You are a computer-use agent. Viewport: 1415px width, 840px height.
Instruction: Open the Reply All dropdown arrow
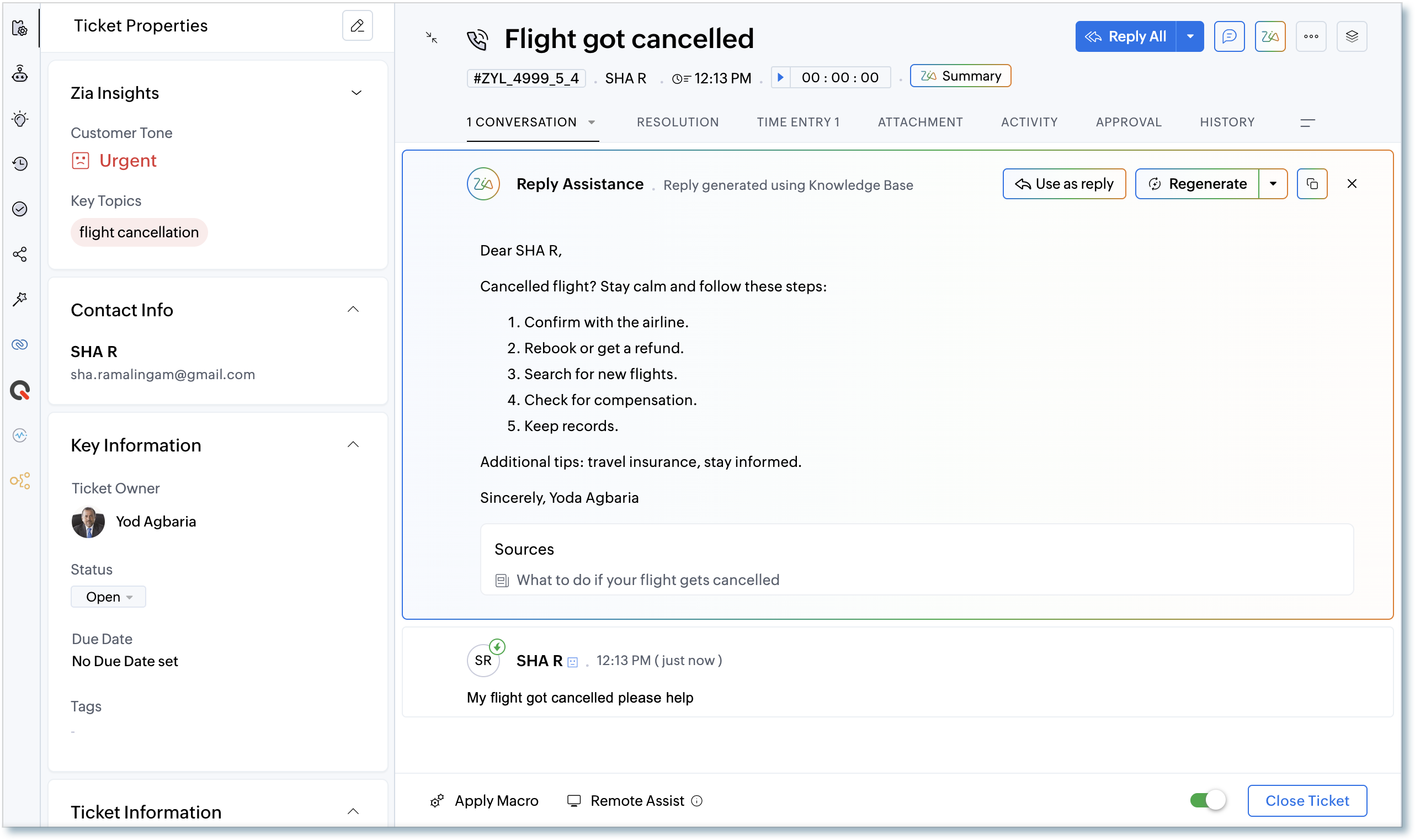click(x=1190, y=36)
